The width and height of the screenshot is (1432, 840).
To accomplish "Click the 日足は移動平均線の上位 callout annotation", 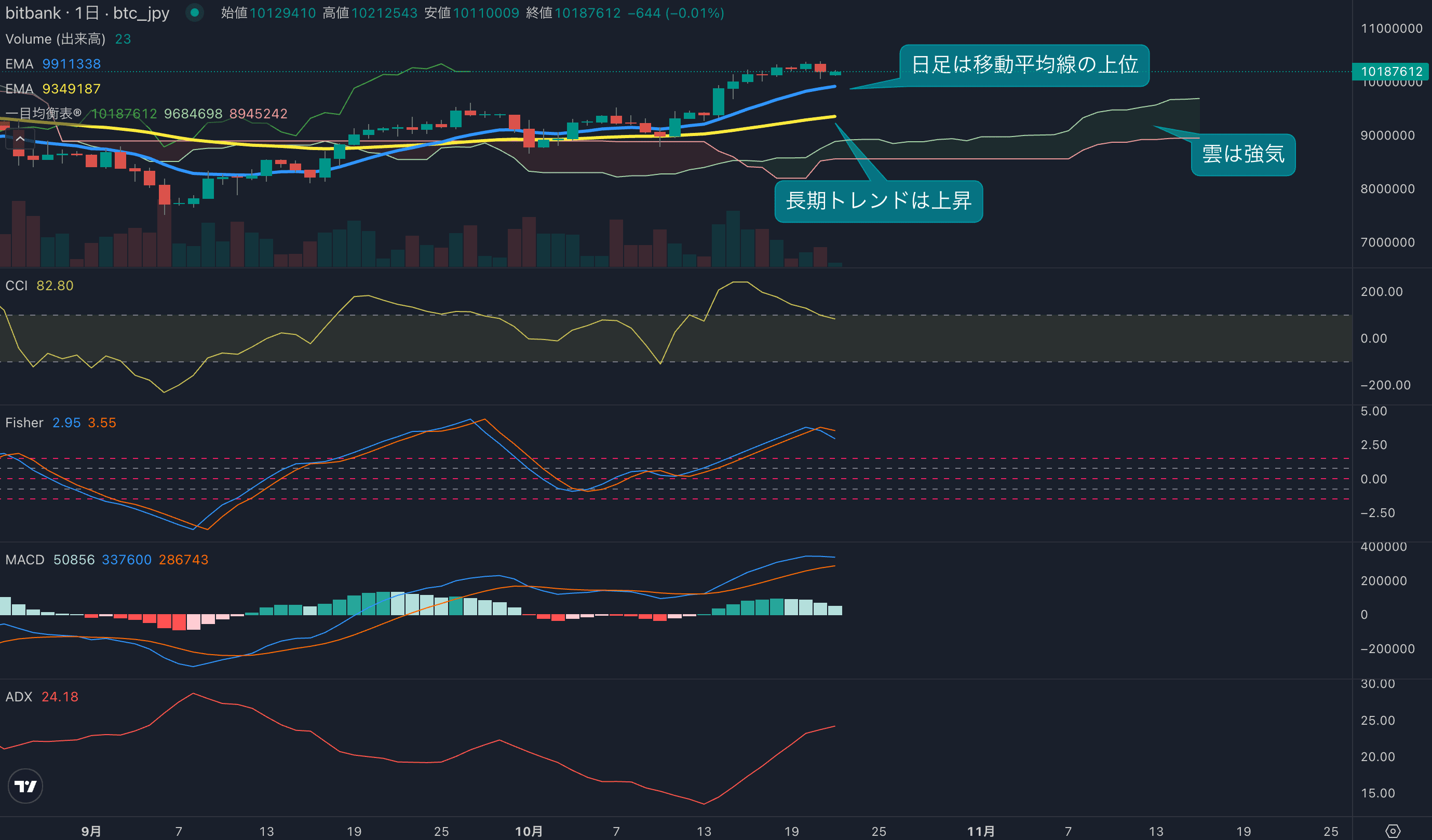I will [x=1024, y=65].
